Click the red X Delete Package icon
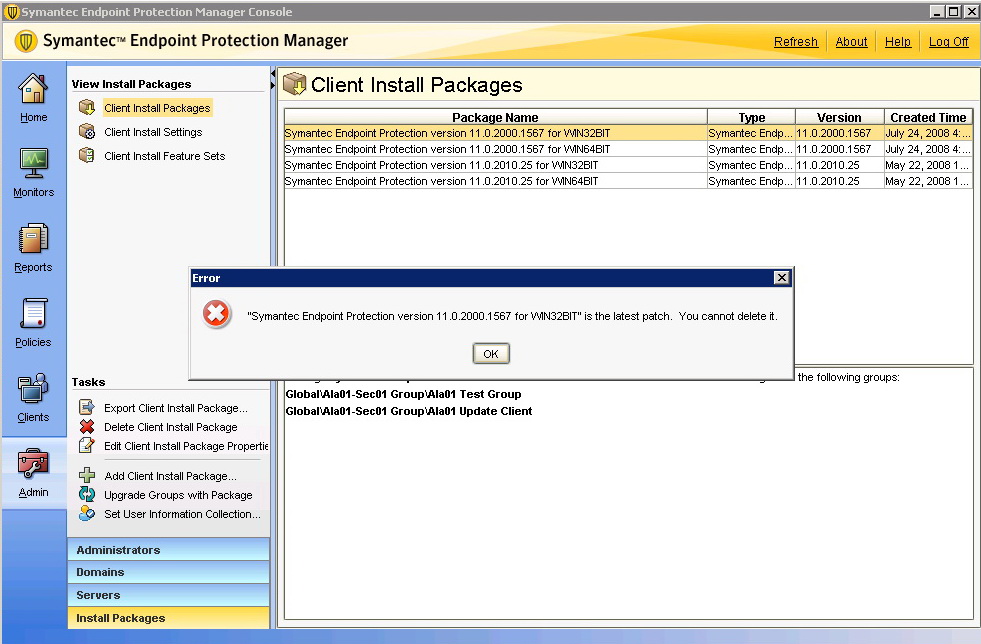Image resolution: width=981 pixels, height=644 pixels. point(87,427)
